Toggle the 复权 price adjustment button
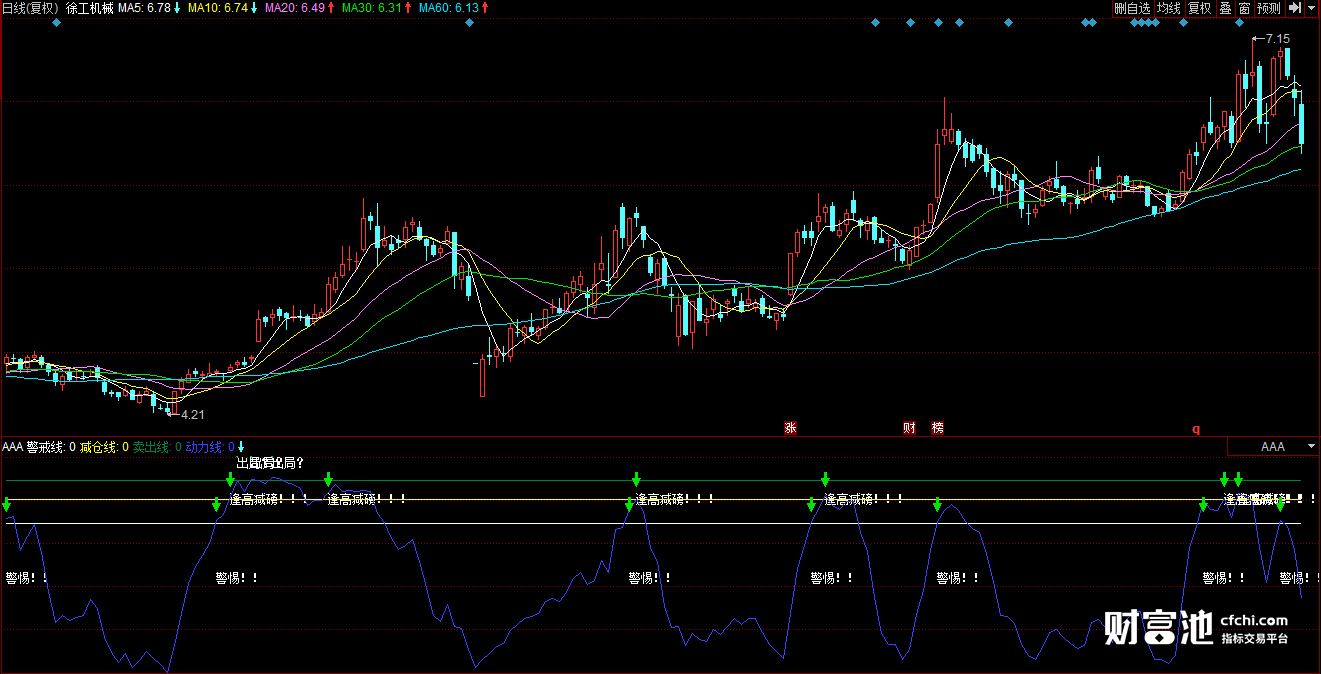Screen dimensions: 1321x674 pos(1199,8)
